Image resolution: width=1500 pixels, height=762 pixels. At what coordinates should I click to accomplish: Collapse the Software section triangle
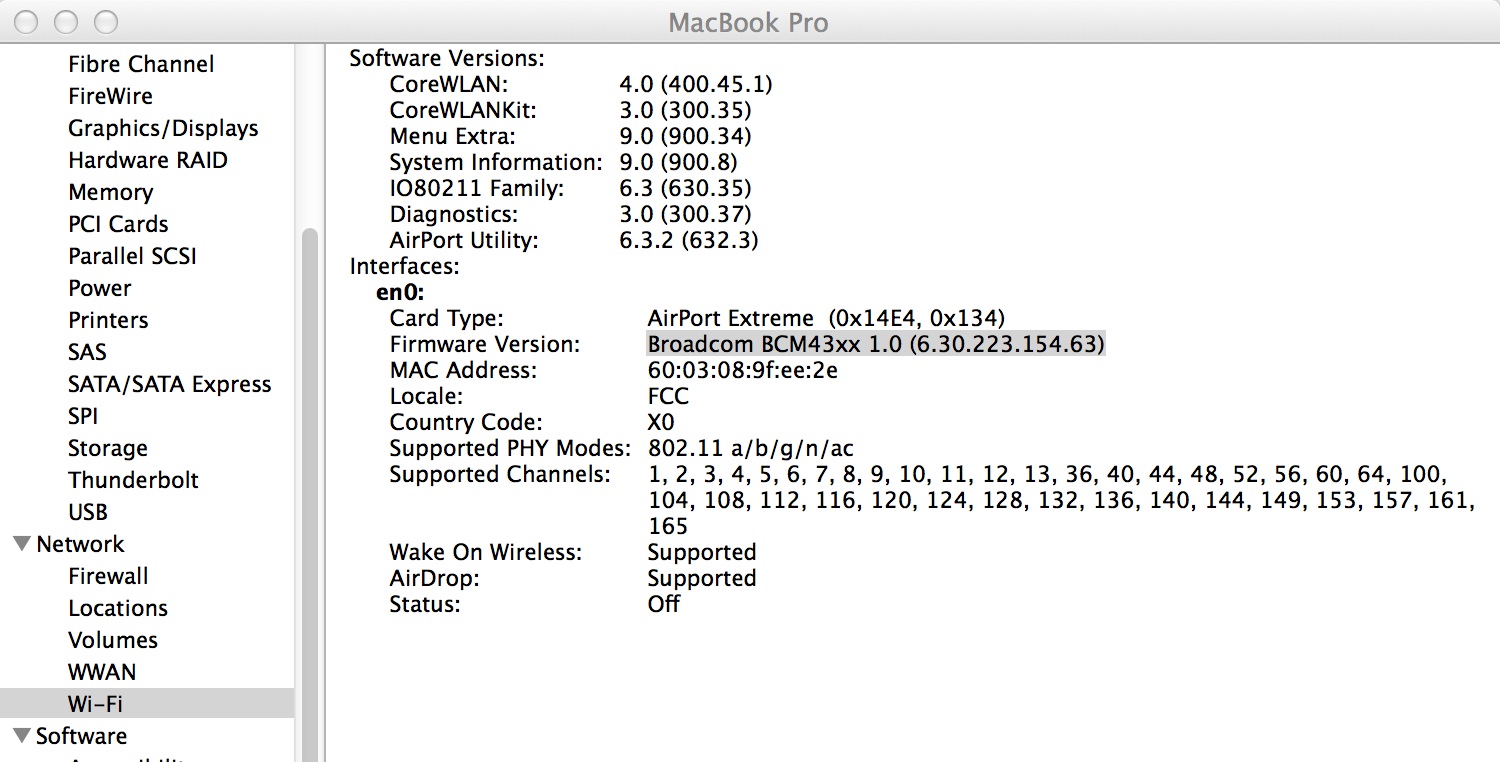[x=20, y=737]
